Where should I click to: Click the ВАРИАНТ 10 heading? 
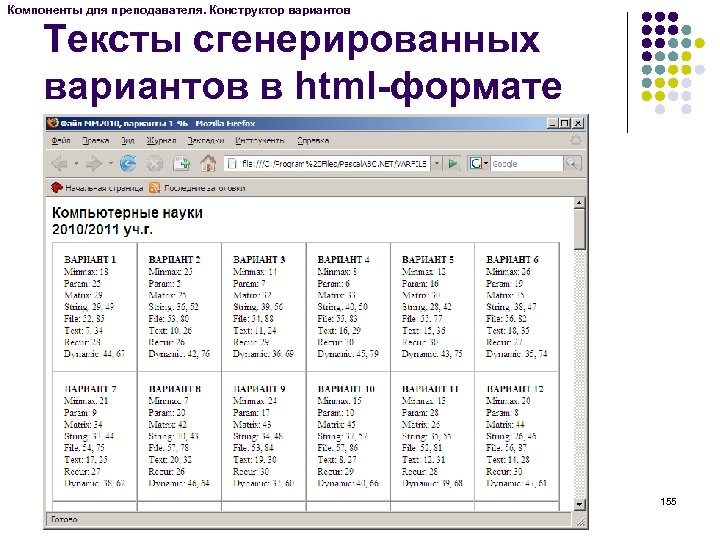point(346,389)
